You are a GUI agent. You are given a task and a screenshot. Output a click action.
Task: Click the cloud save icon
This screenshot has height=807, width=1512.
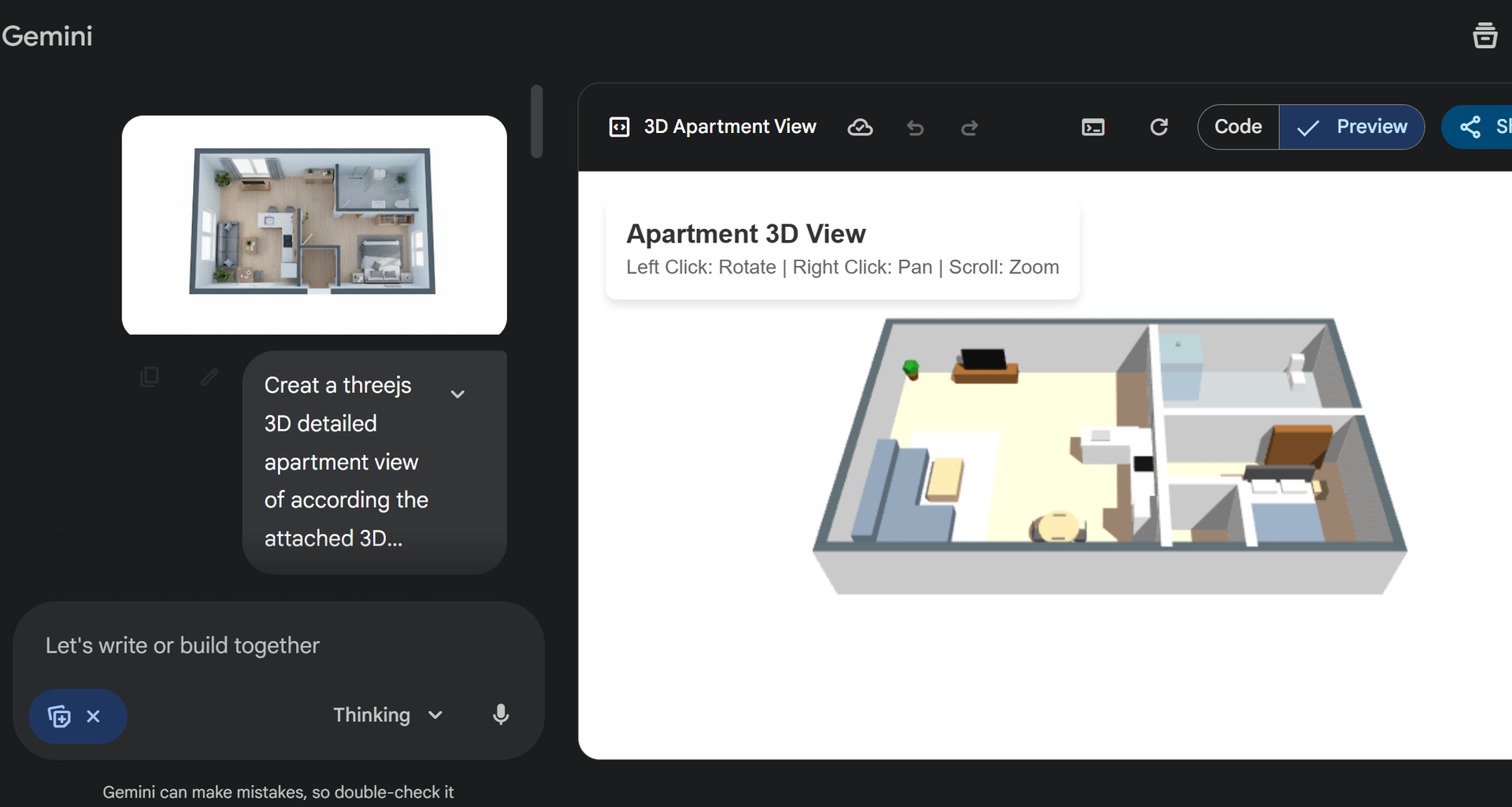tap(859, 128)
